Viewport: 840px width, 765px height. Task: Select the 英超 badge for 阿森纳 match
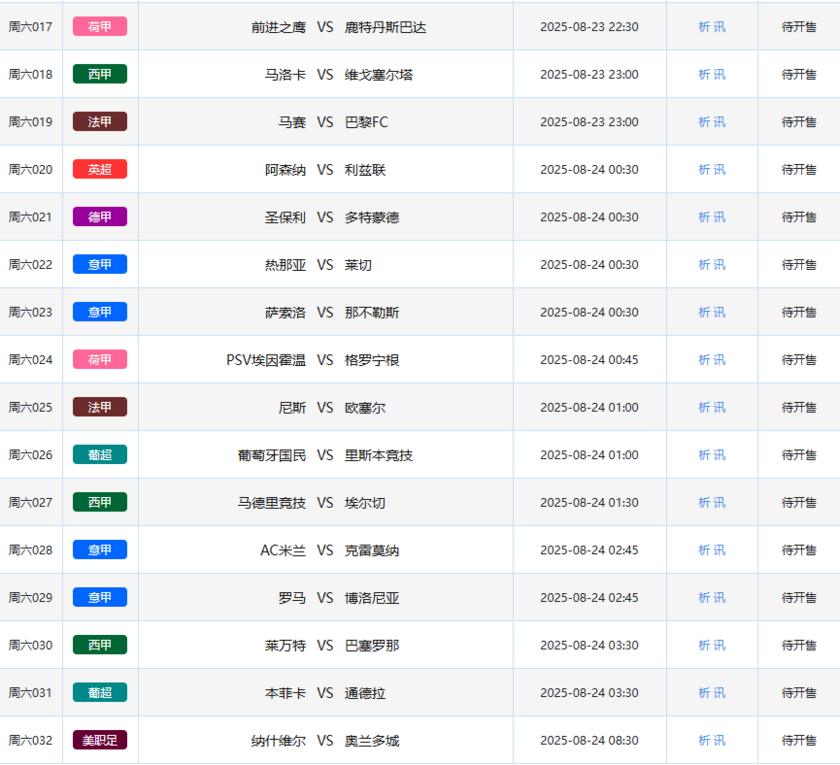100,170
